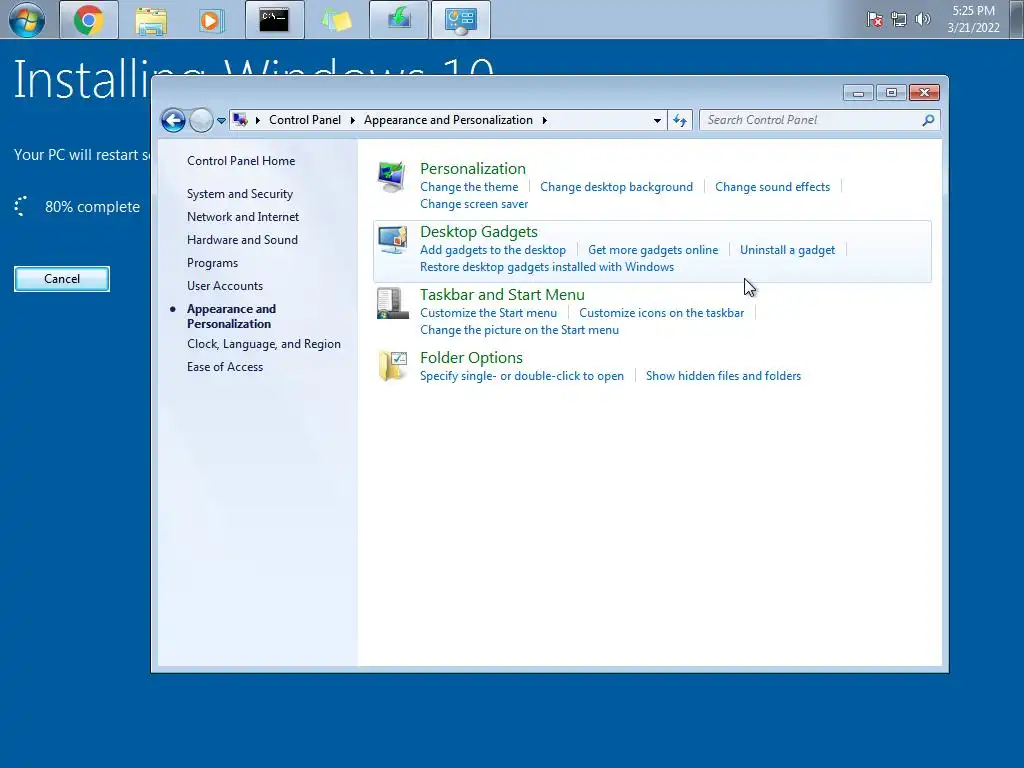The image size is (1024, 768).
Task: Refresh the Control Panel page
Action: point(680,120)
